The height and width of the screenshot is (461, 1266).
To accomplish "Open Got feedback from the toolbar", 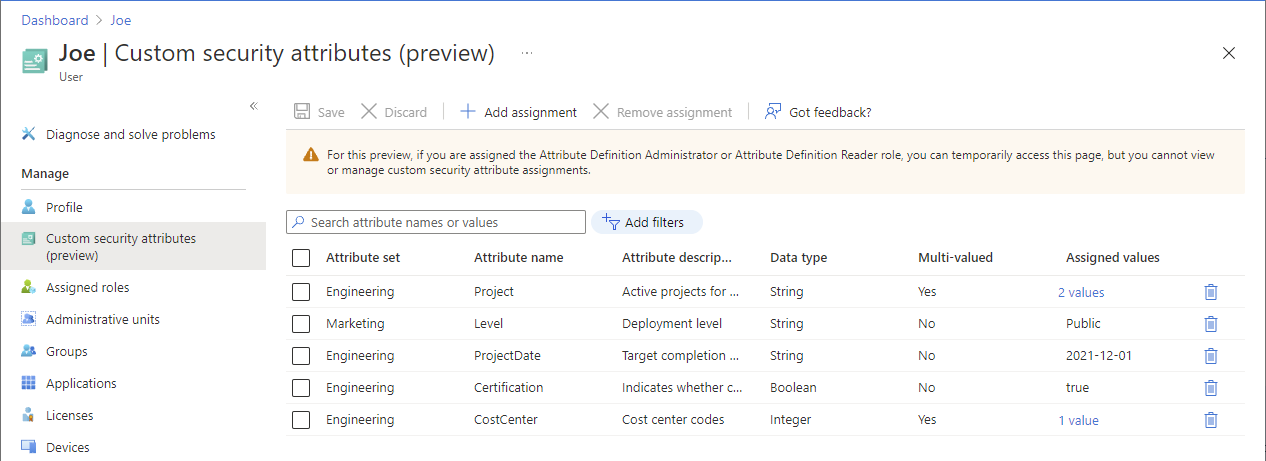I will click(818, 112).
